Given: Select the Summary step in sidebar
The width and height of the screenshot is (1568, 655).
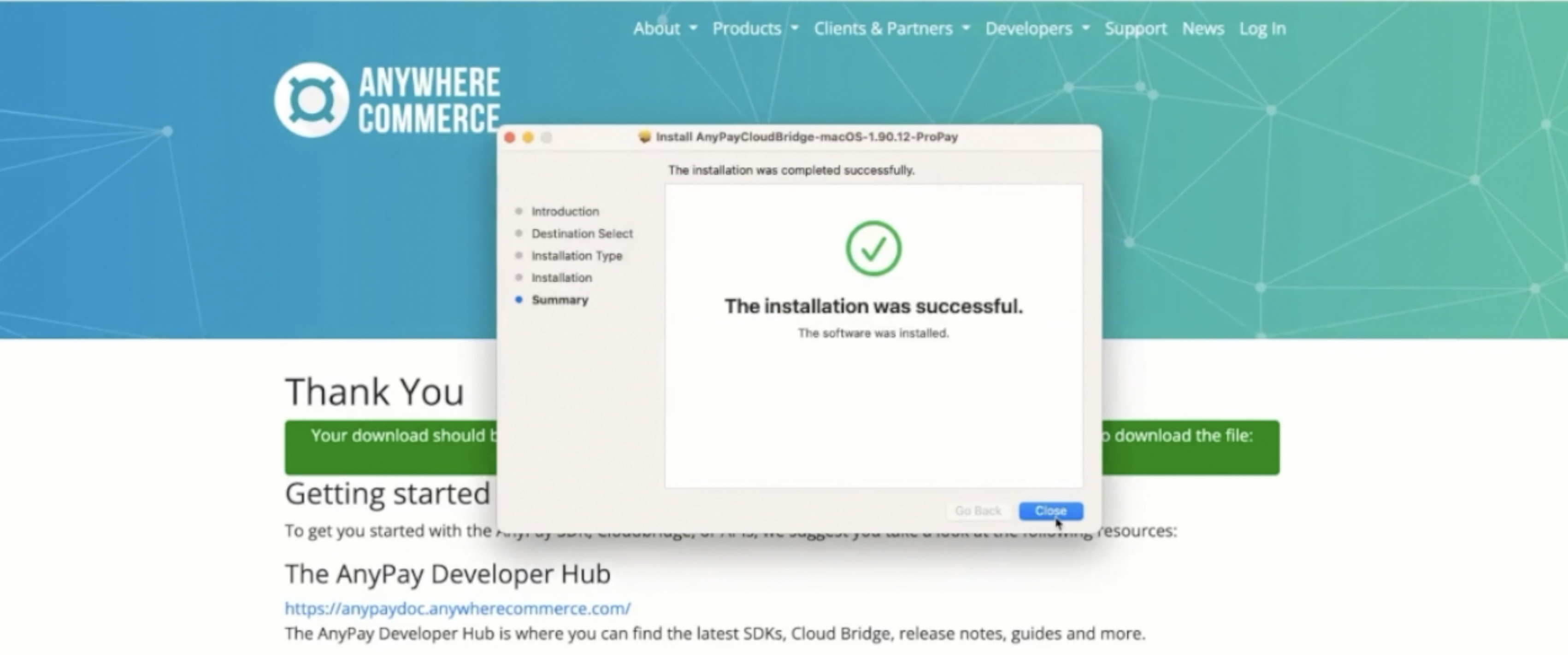Looking at the screenshot, I should (560, 300).
